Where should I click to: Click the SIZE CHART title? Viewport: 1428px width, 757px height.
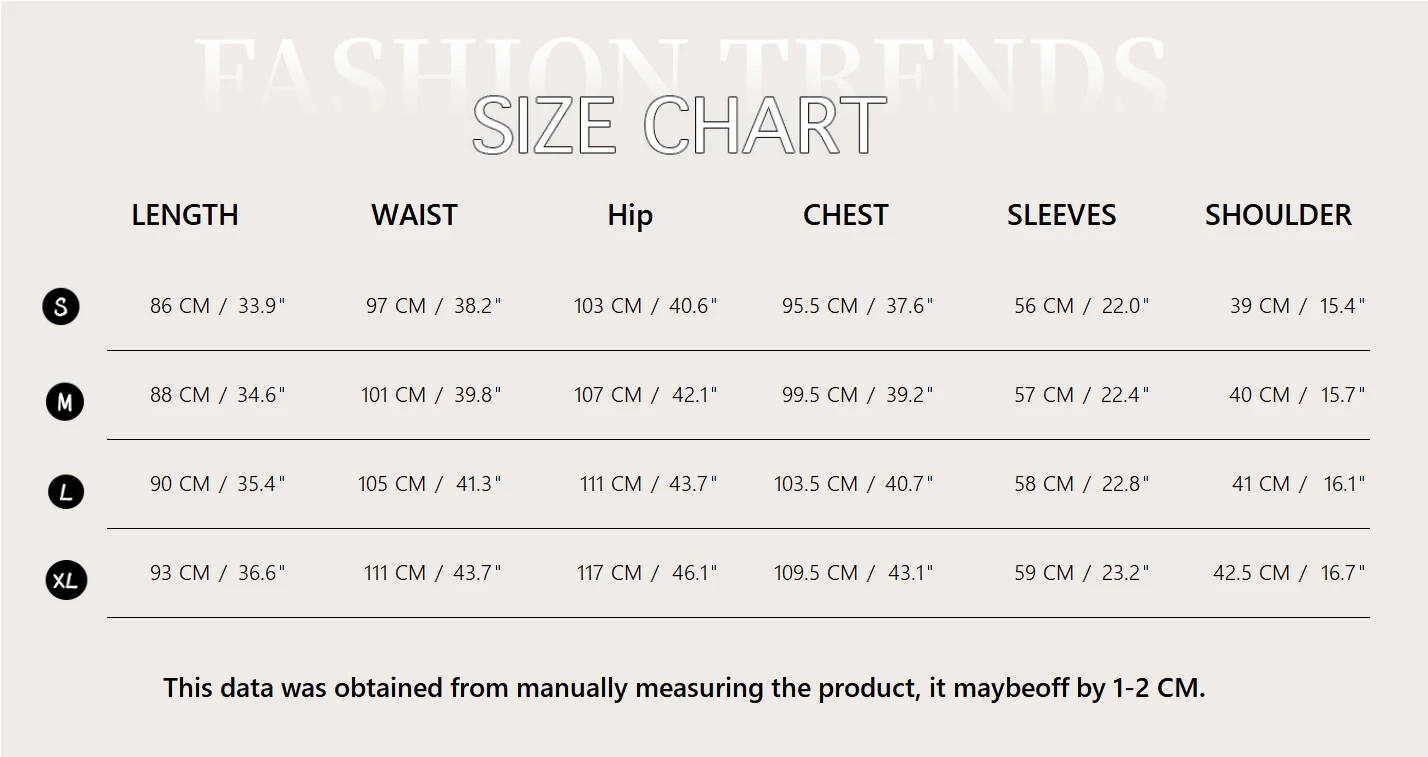point(679,125)
